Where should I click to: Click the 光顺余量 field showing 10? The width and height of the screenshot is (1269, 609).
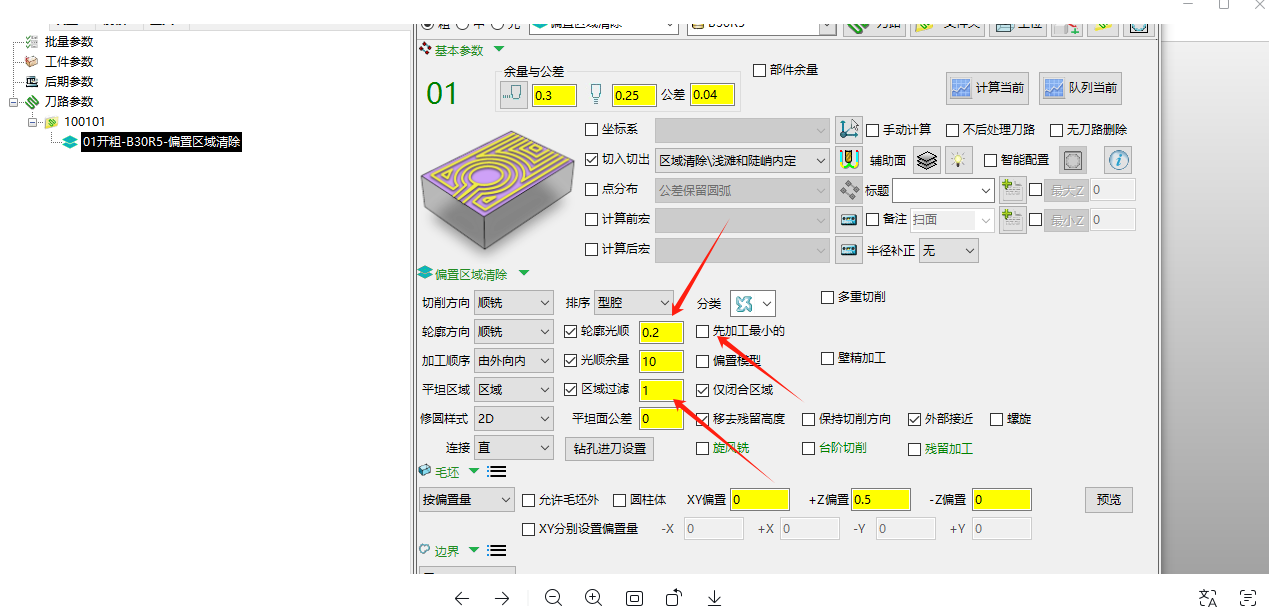661,361
